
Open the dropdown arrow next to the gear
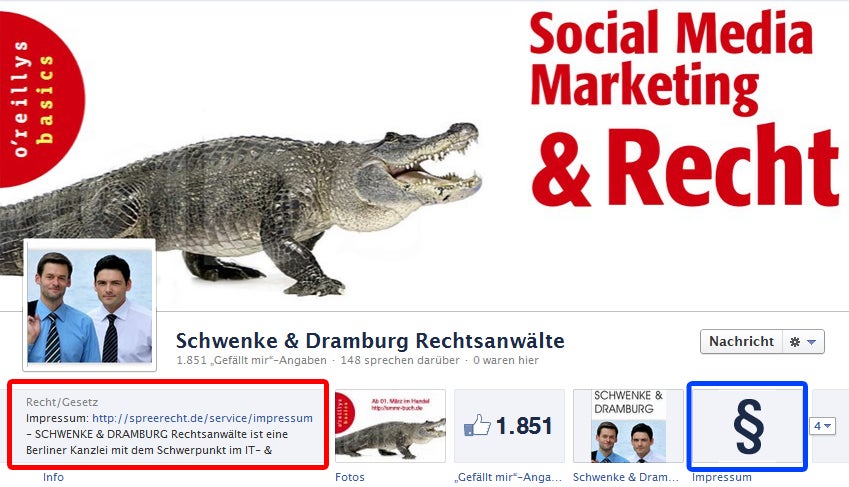(x=811, y=342)
